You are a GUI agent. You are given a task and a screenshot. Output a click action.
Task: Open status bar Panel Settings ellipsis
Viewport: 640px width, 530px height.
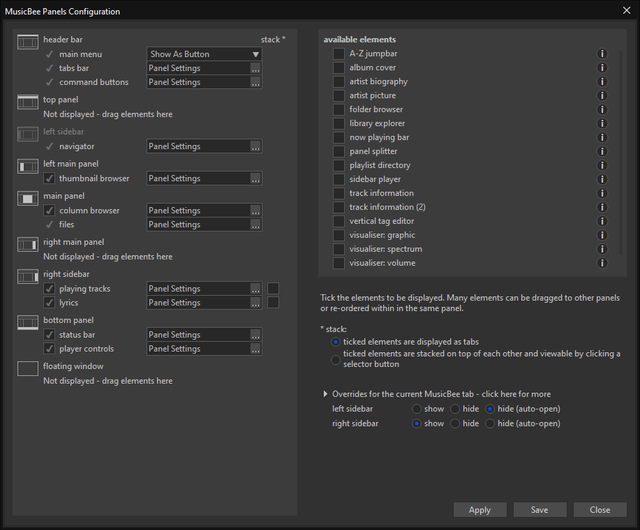point(256,335)
